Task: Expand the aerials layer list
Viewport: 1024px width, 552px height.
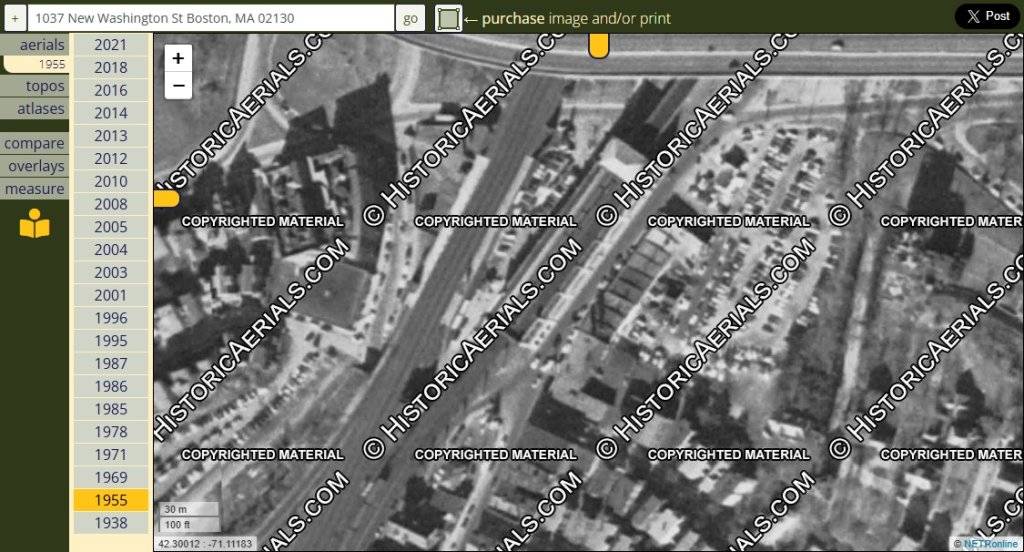Action: [42, 45]
